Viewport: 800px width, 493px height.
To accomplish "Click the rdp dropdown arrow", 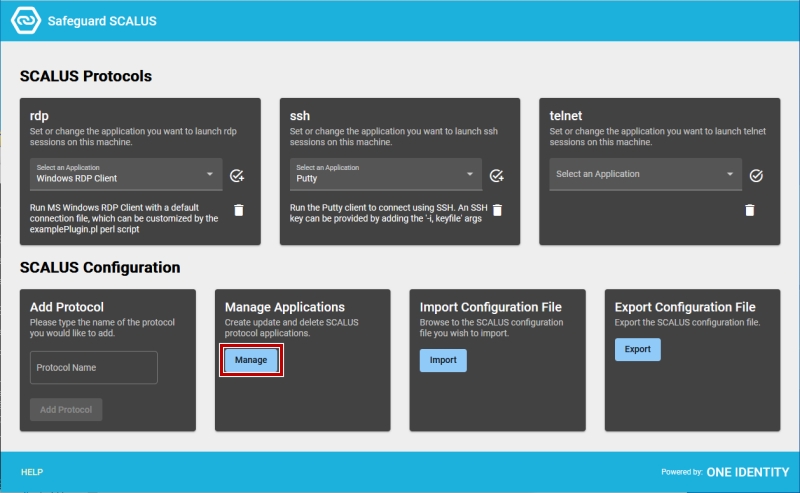I will pos(210,174).
